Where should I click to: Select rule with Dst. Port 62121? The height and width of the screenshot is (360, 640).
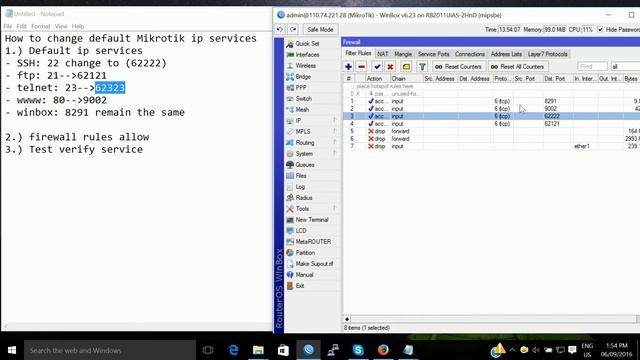point(491,124)
